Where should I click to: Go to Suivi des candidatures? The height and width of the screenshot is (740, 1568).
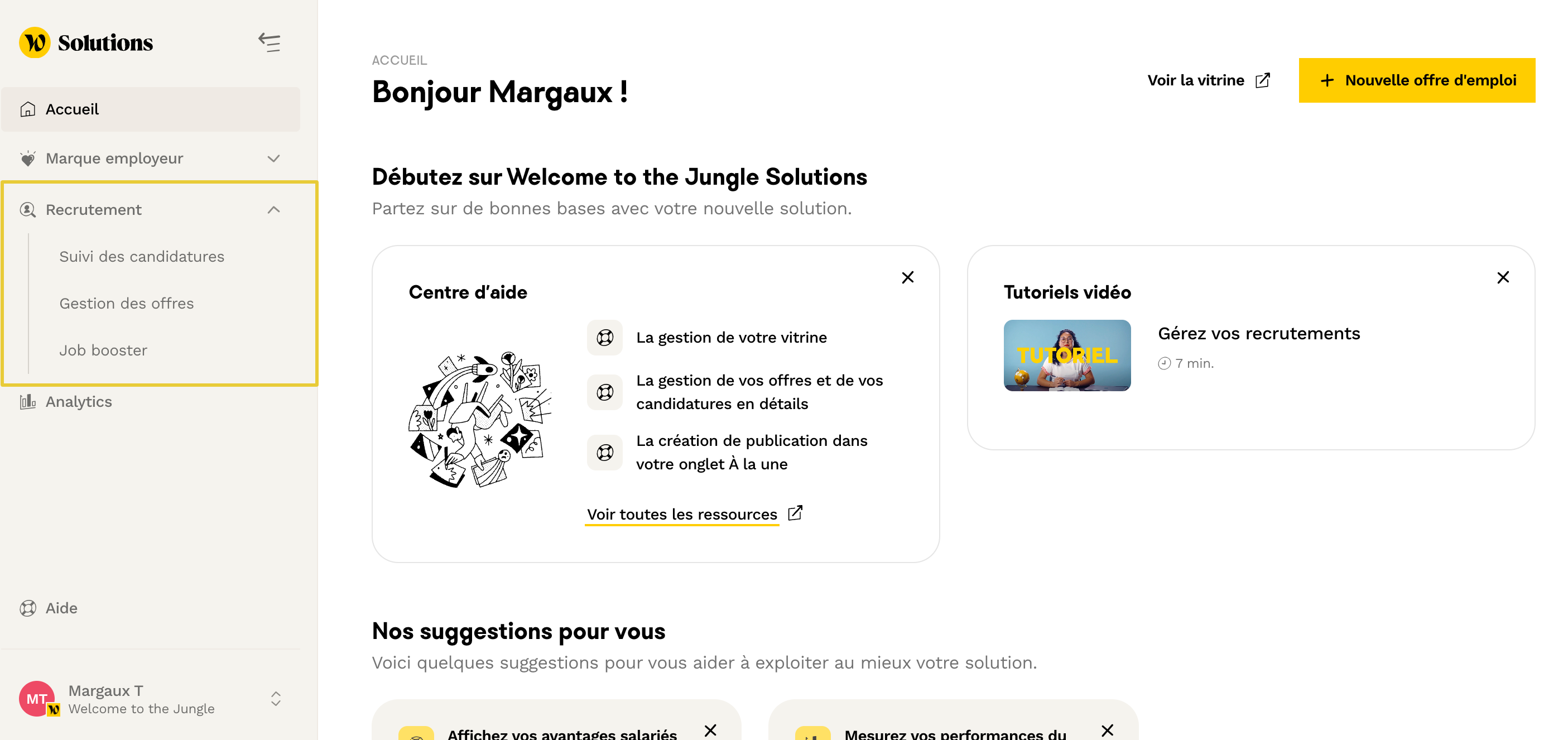pyautogui.click(x=142, y=257)
